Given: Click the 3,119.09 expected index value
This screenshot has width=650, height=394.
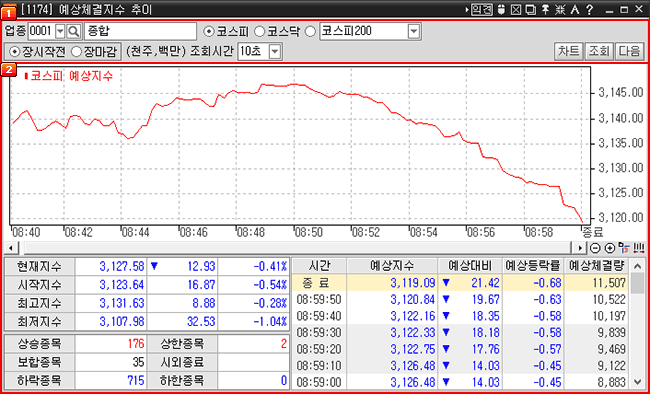Looking at the screenshot, I should click(x=412, y=283).
